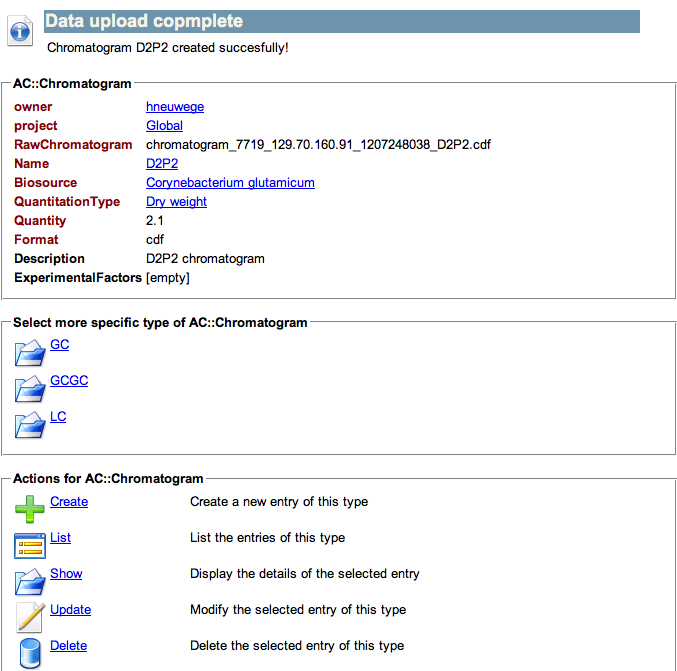Image resolution: width=677 pixels, height=671 pixels.
Task: Open the GC folder icon
Action: 30,353
